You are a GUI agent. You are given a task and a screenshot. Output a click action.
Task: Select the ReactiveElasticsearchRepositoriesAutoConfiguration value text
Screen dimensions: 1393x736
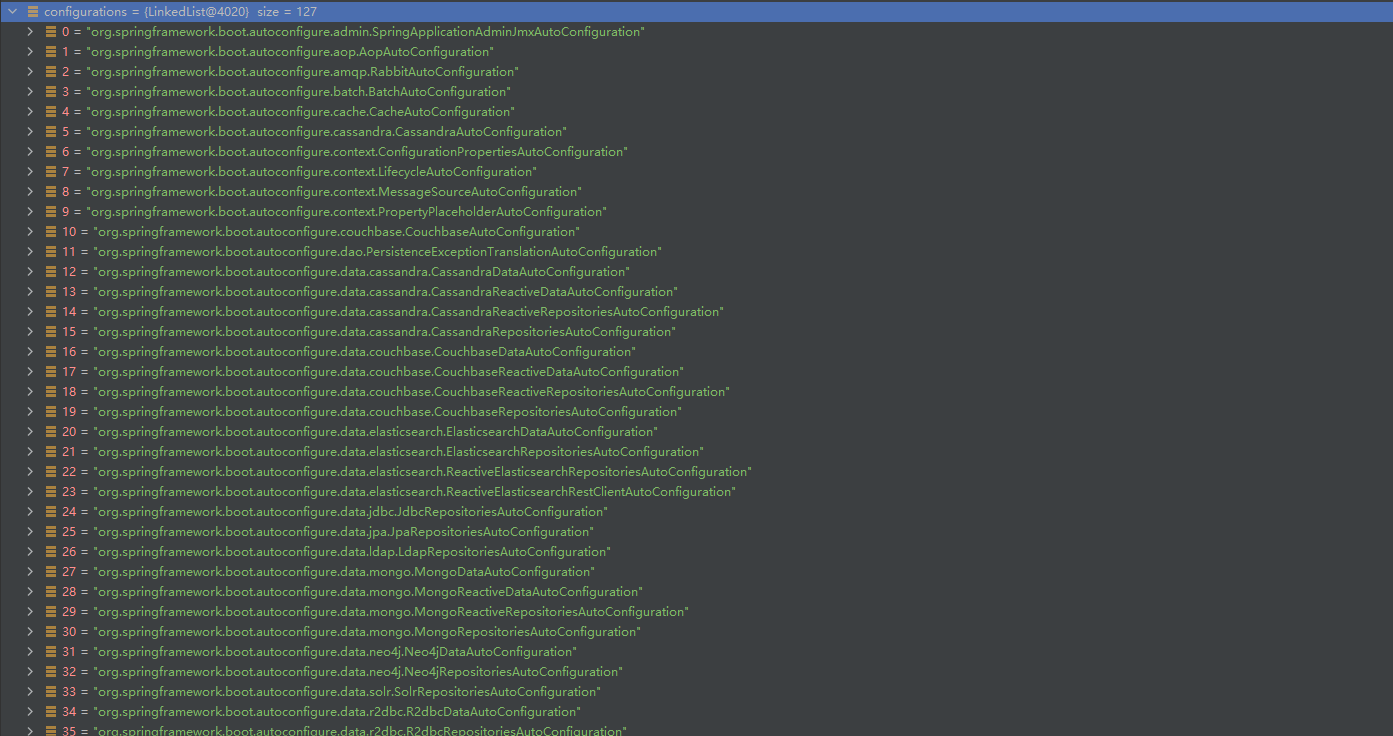tap(422, 472)
